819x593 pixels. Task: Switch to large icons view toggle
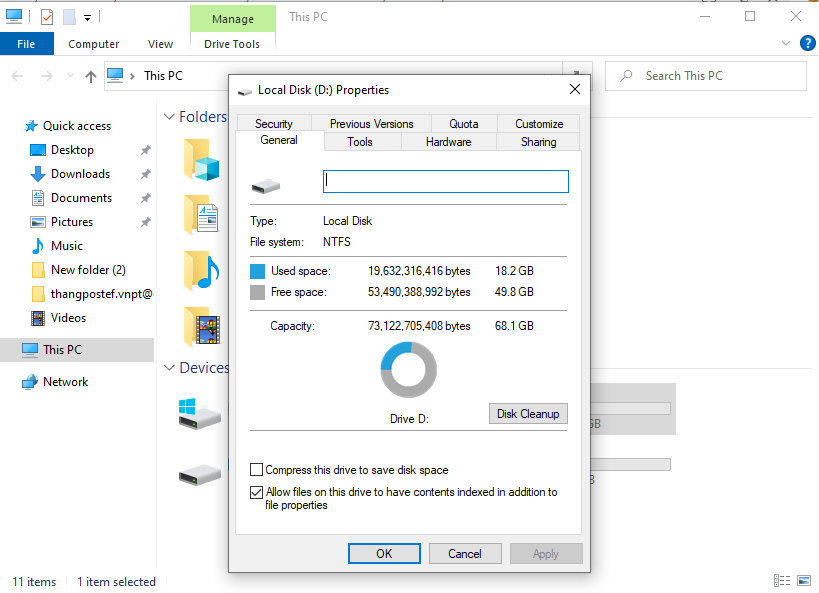click(x=804, y=581)
